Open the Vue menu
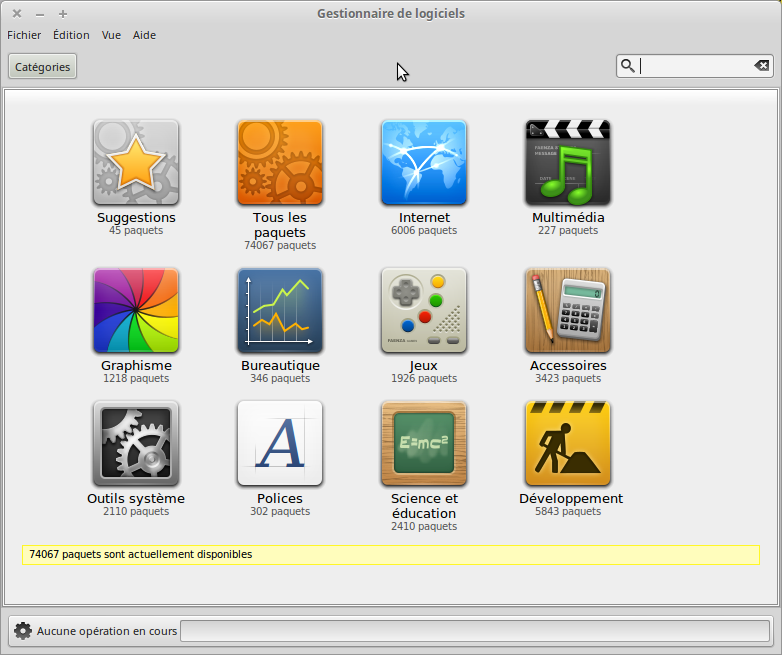The height and width of the screenshot is (655, 782). point(111,35)
